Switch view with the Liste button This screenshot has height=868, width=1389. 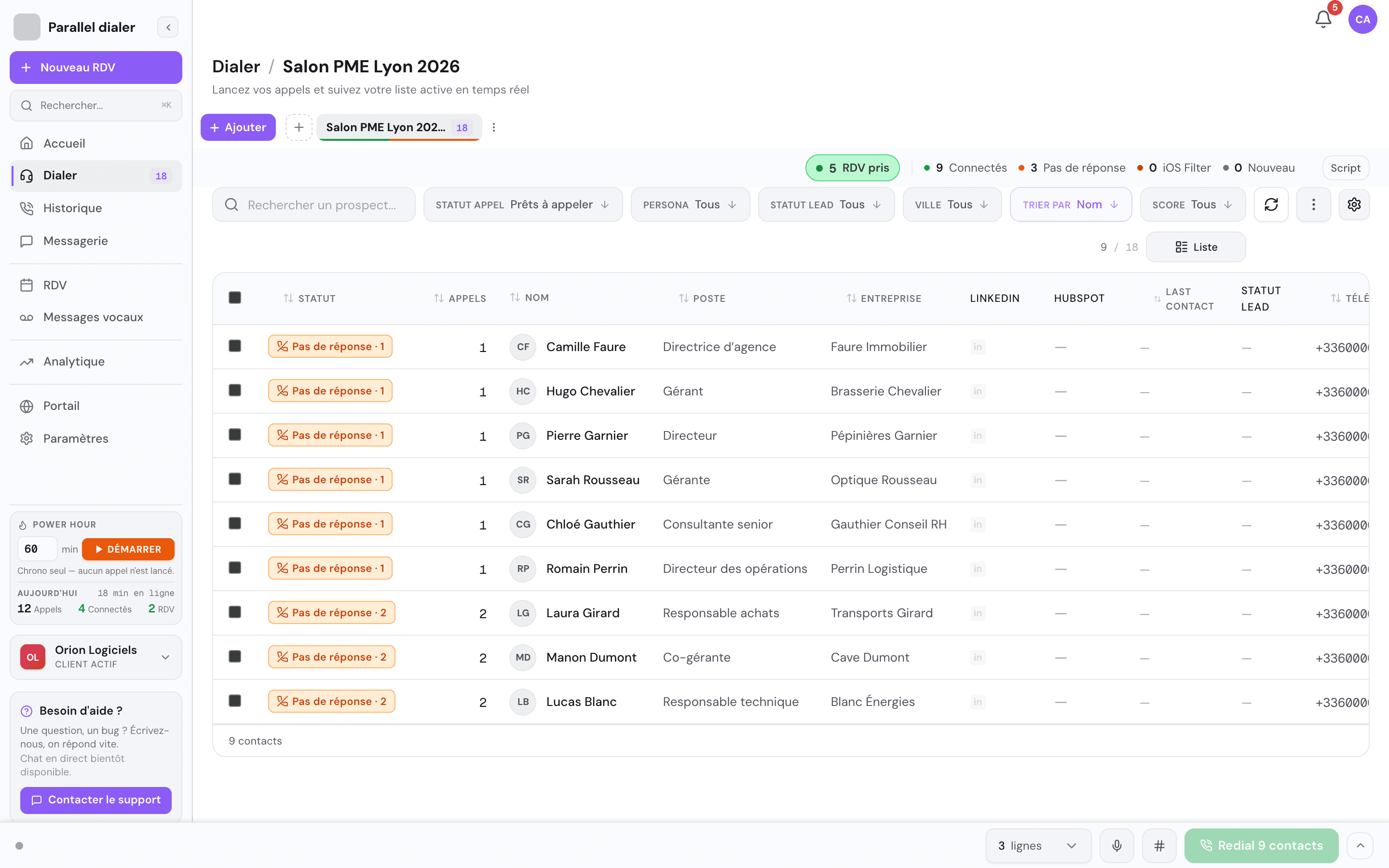pos(1196,247)
